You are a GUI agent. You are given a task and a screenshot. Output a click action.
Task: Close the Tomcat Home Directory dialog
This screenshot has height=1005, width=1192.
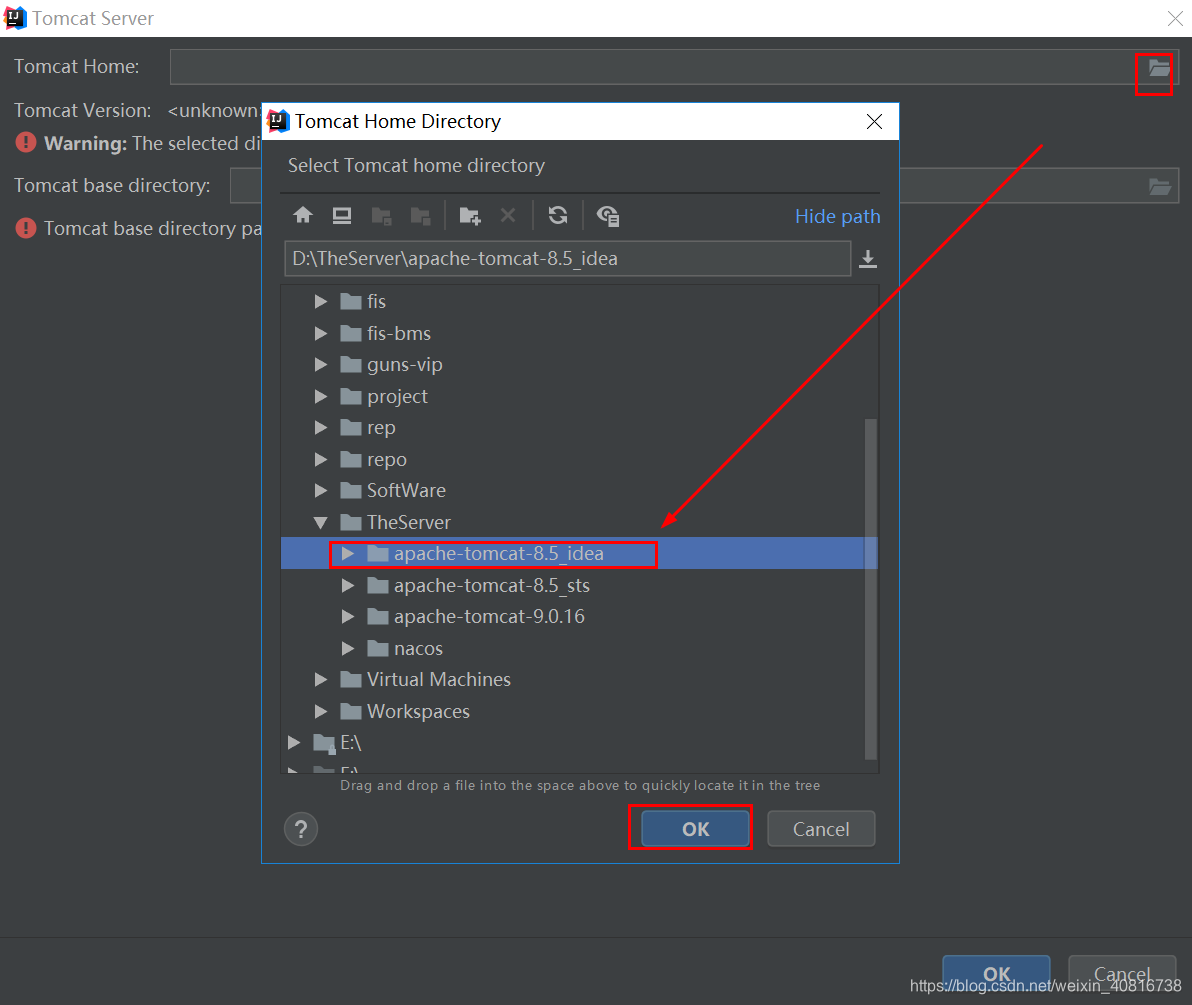pos(874,122)
